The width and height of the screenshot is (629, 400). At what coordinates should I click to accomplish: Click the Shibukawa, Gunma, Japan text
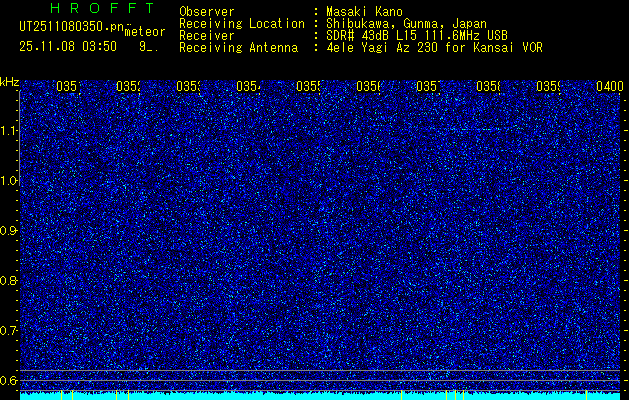406,24
